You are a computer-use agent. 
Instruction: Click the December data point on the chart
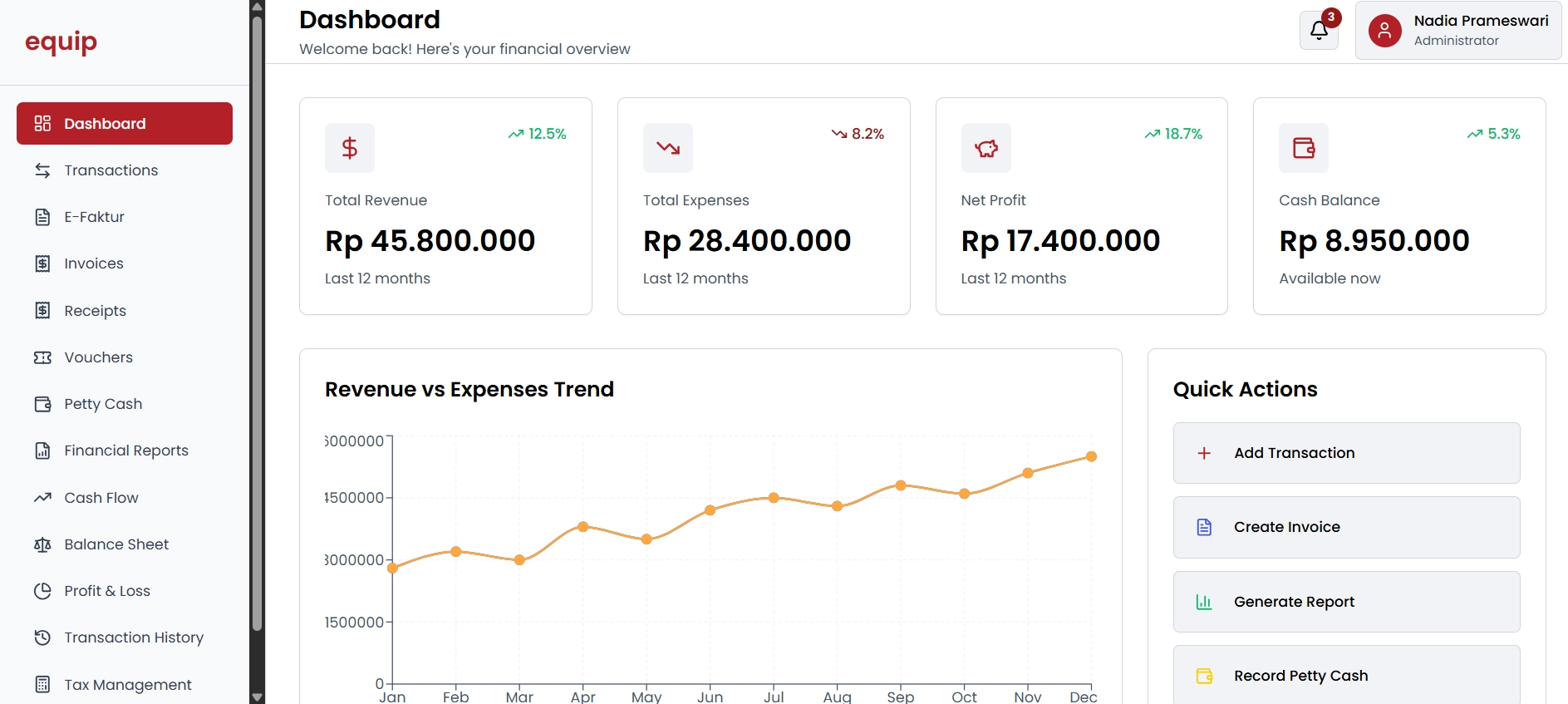[1090, 455]
